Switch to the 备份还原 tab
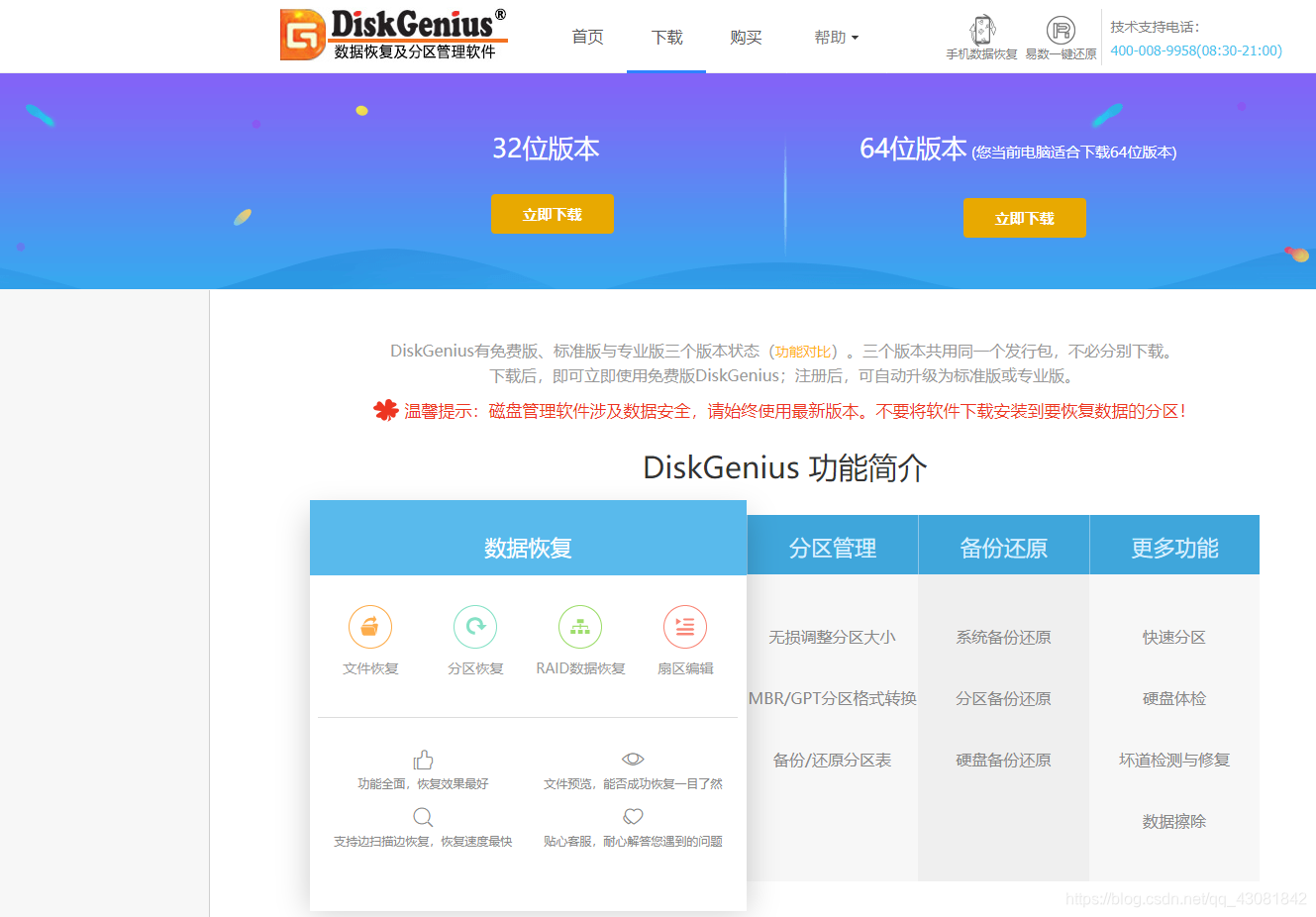 pyautogui.click(x=1004, y=545)
